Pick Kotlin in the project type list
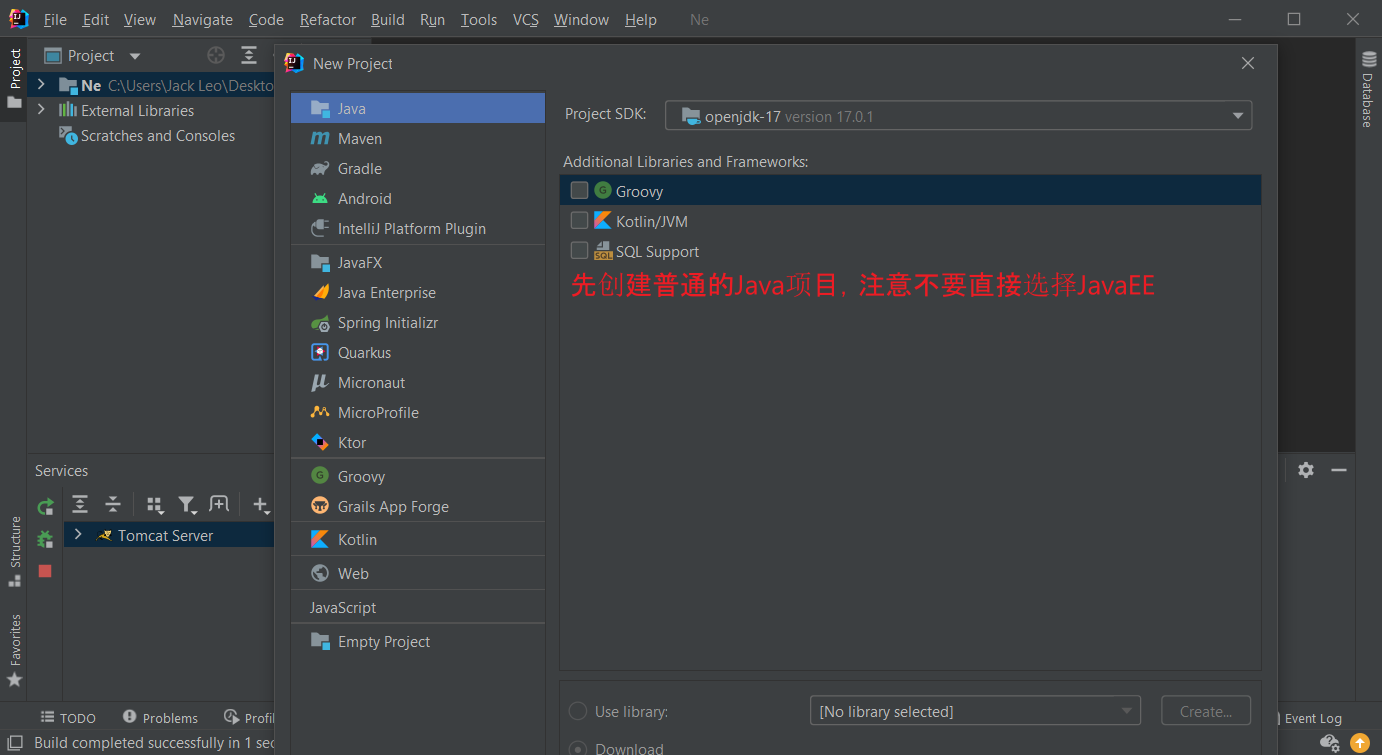 [x=418, y=539]
